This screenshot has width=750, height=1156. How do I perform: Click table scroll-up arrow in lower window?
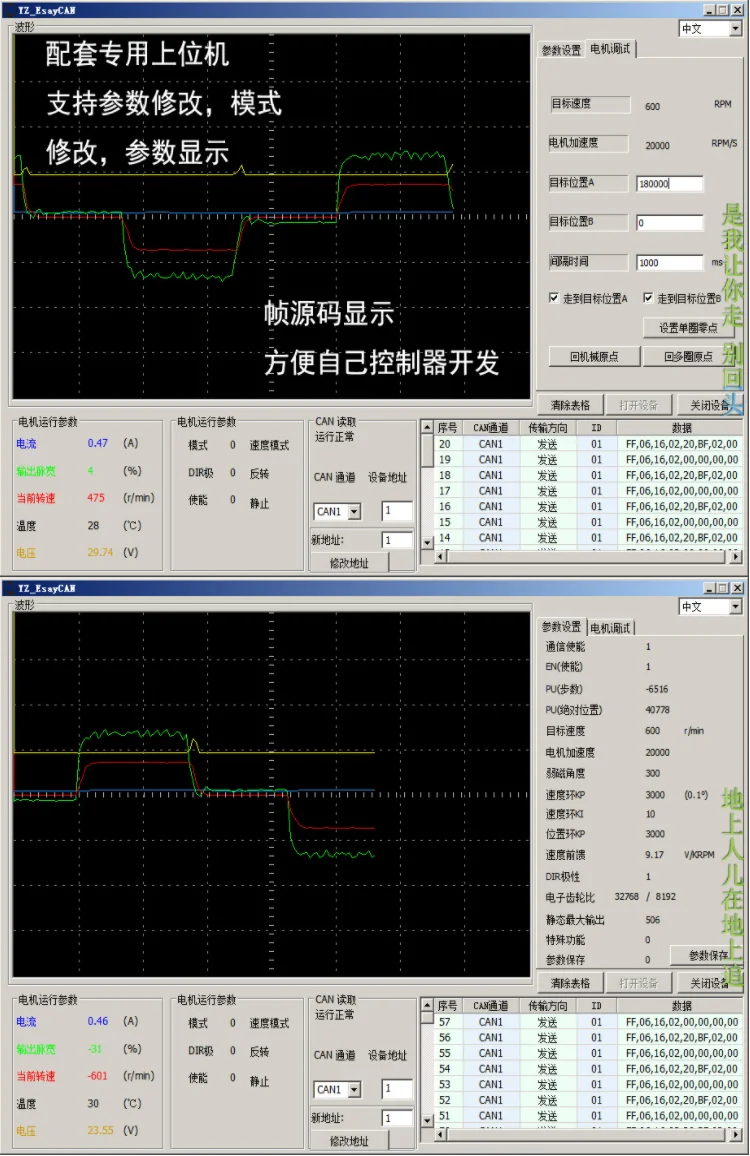coord(427,1005)
